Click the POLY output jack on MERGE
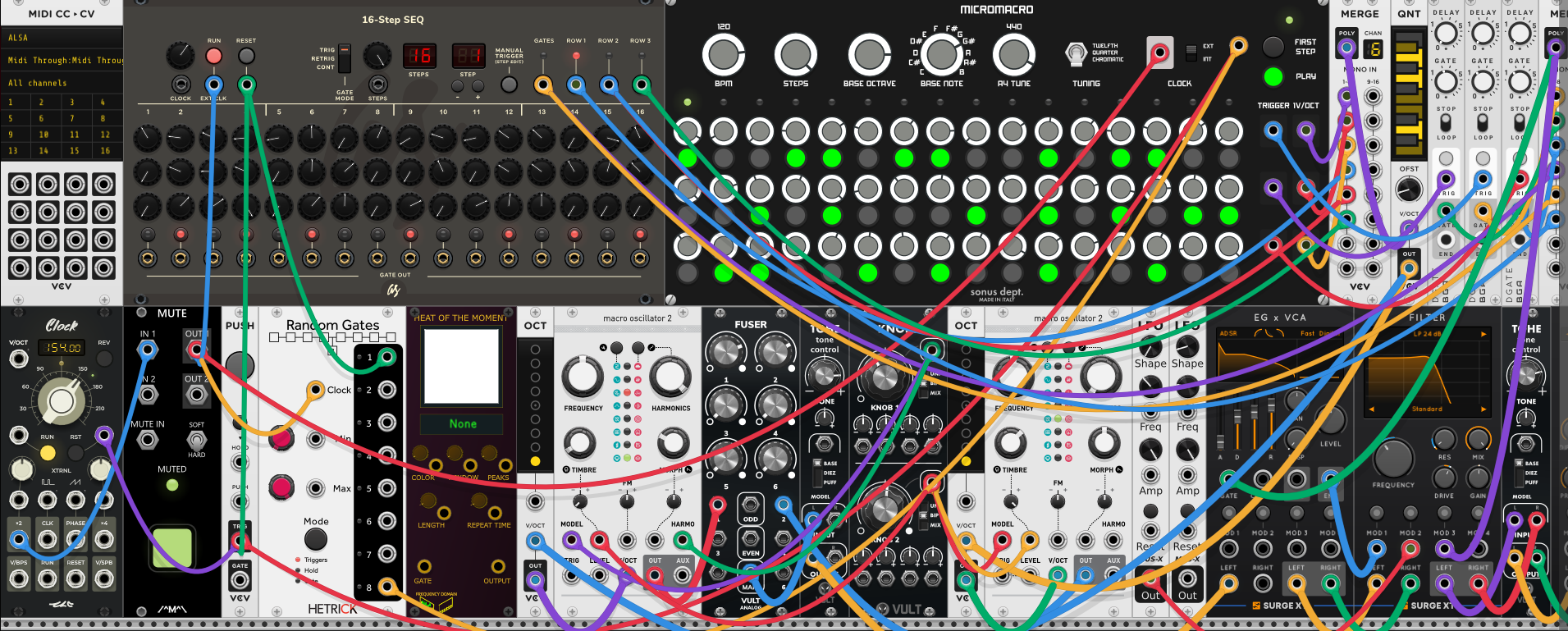 pyautogui.click(x=1346, y=48)
